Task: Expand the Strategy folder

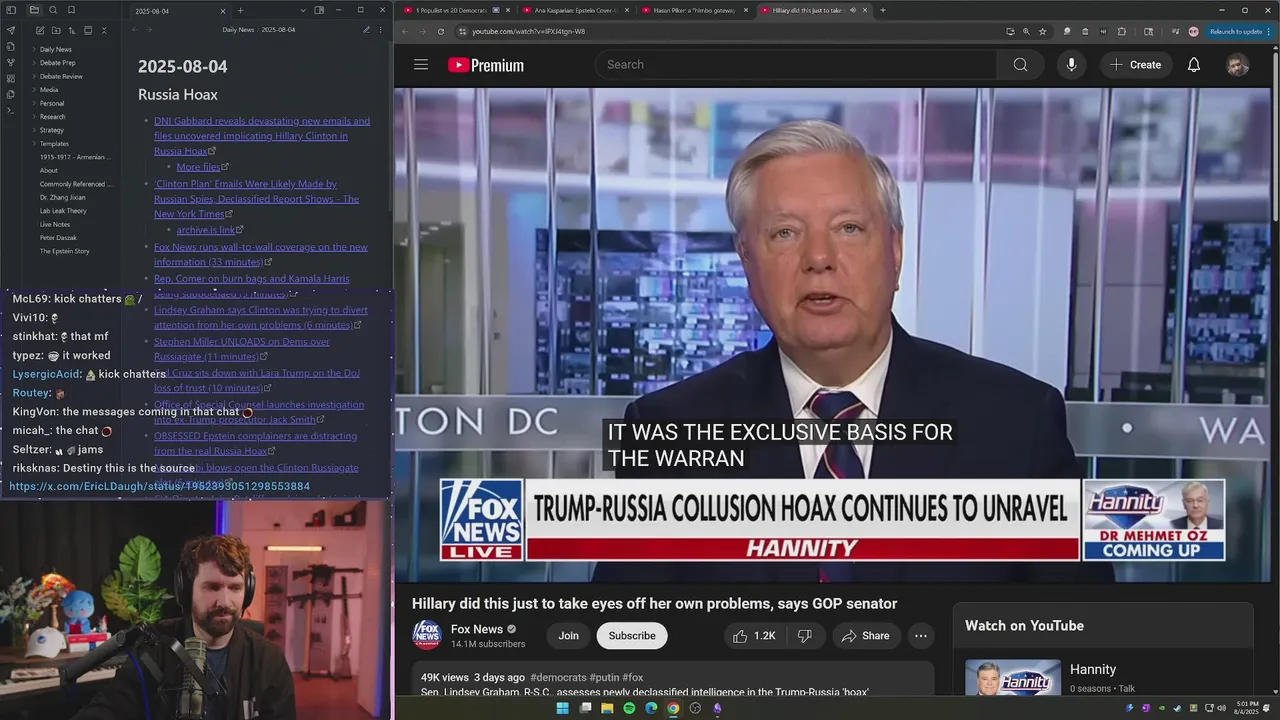Action: (52, 130)
